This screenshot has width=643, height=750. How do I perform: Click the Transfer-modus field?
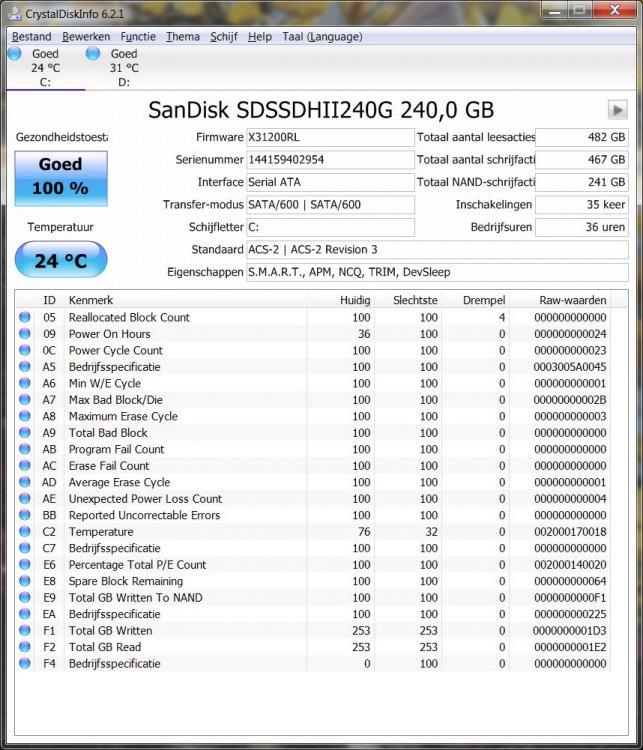click(330, 205)
